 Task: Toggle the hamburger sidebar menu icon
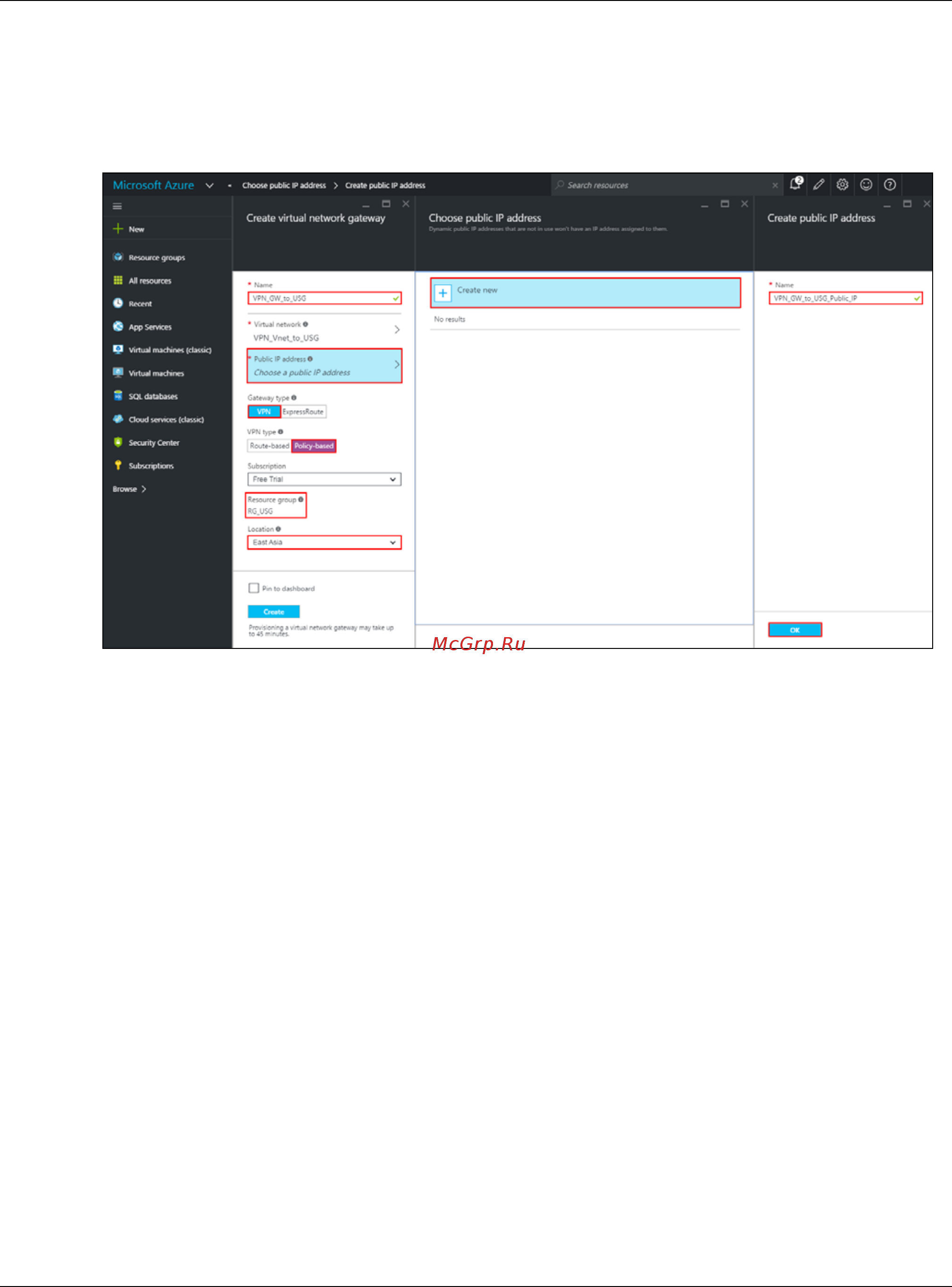[x=117, y=206]
